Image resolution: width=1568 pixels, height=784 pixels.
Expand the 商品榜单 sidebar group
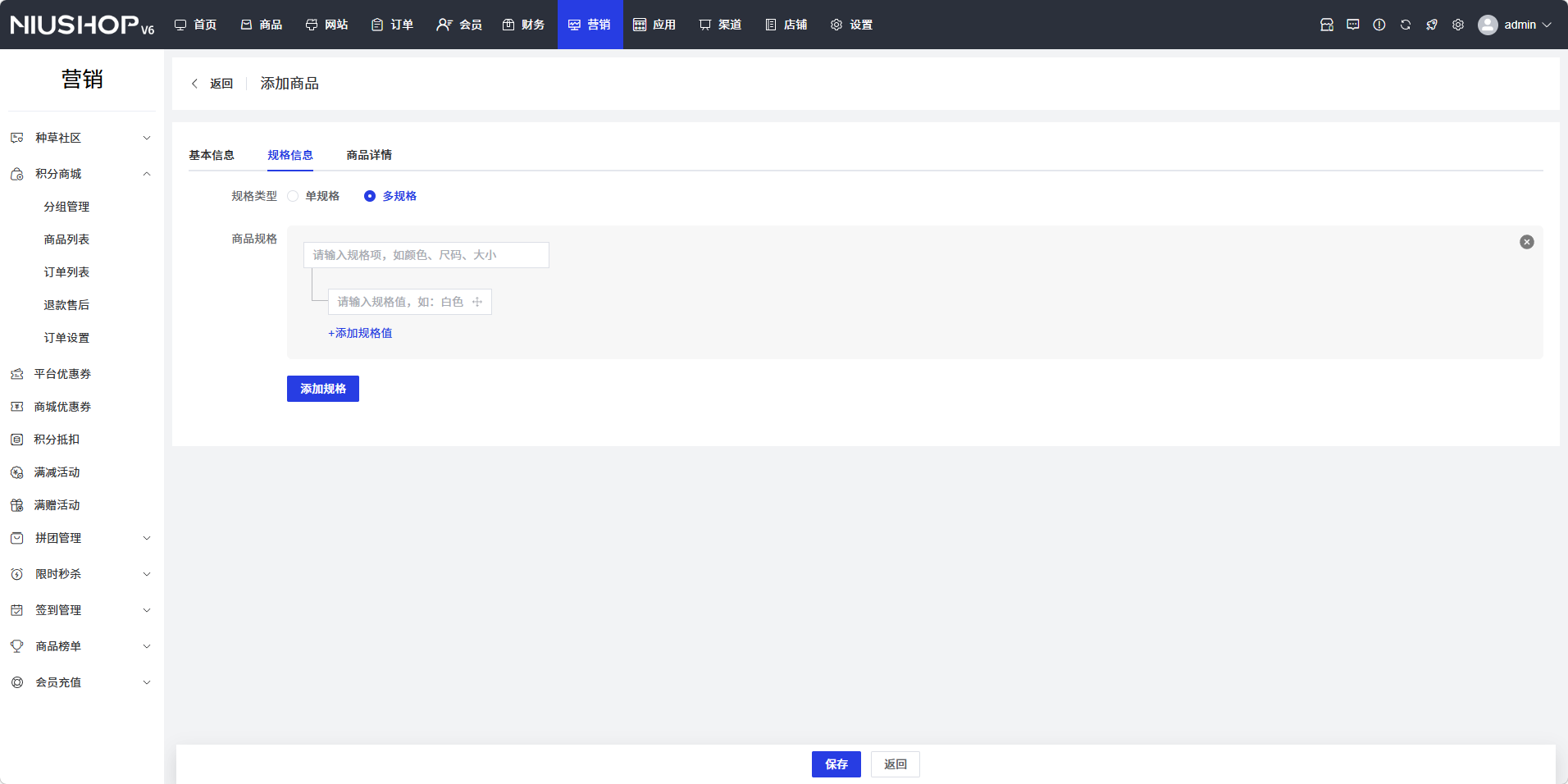point(82,646)
